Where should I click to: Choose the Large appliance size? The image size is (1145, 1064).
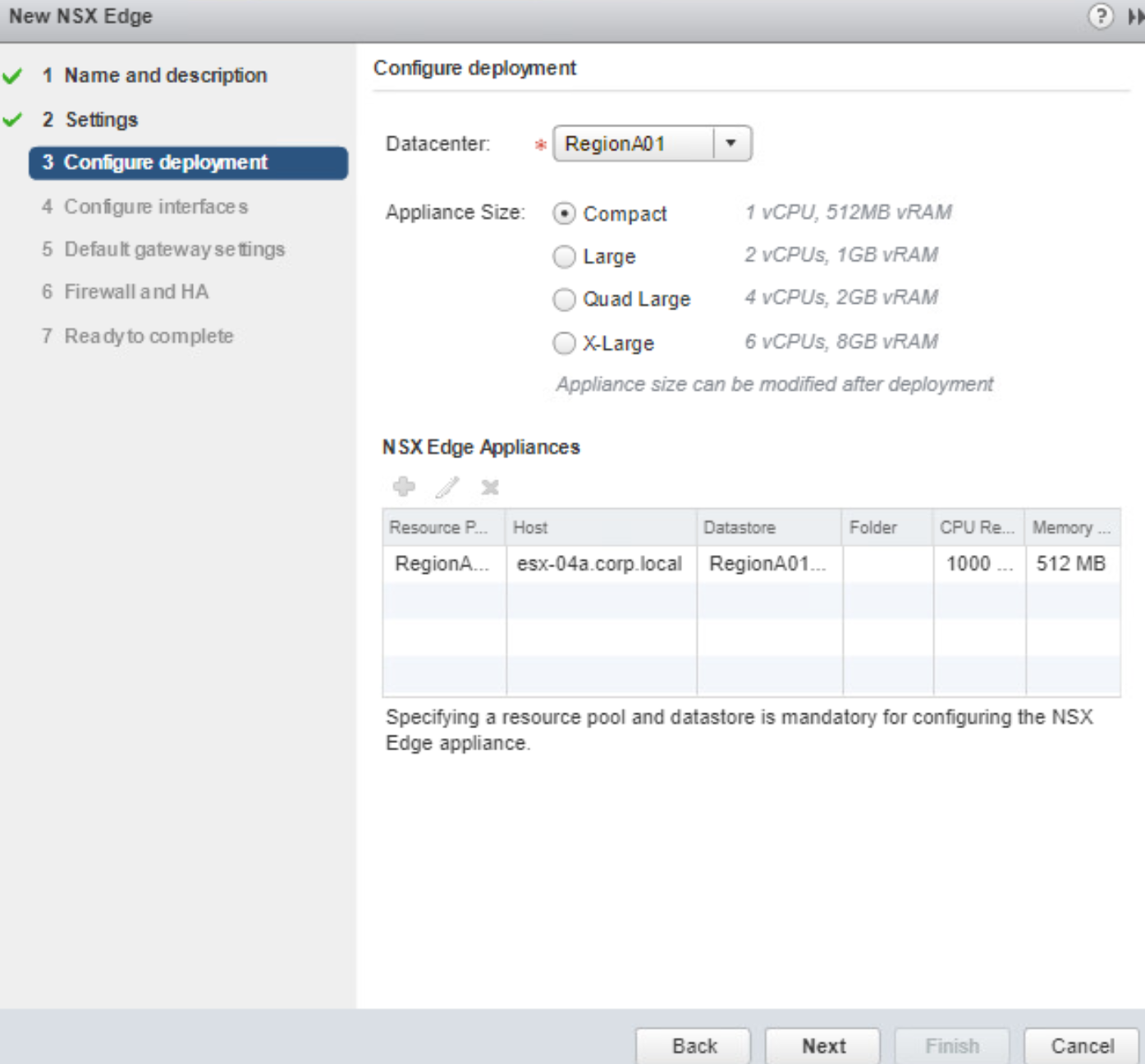564,256
